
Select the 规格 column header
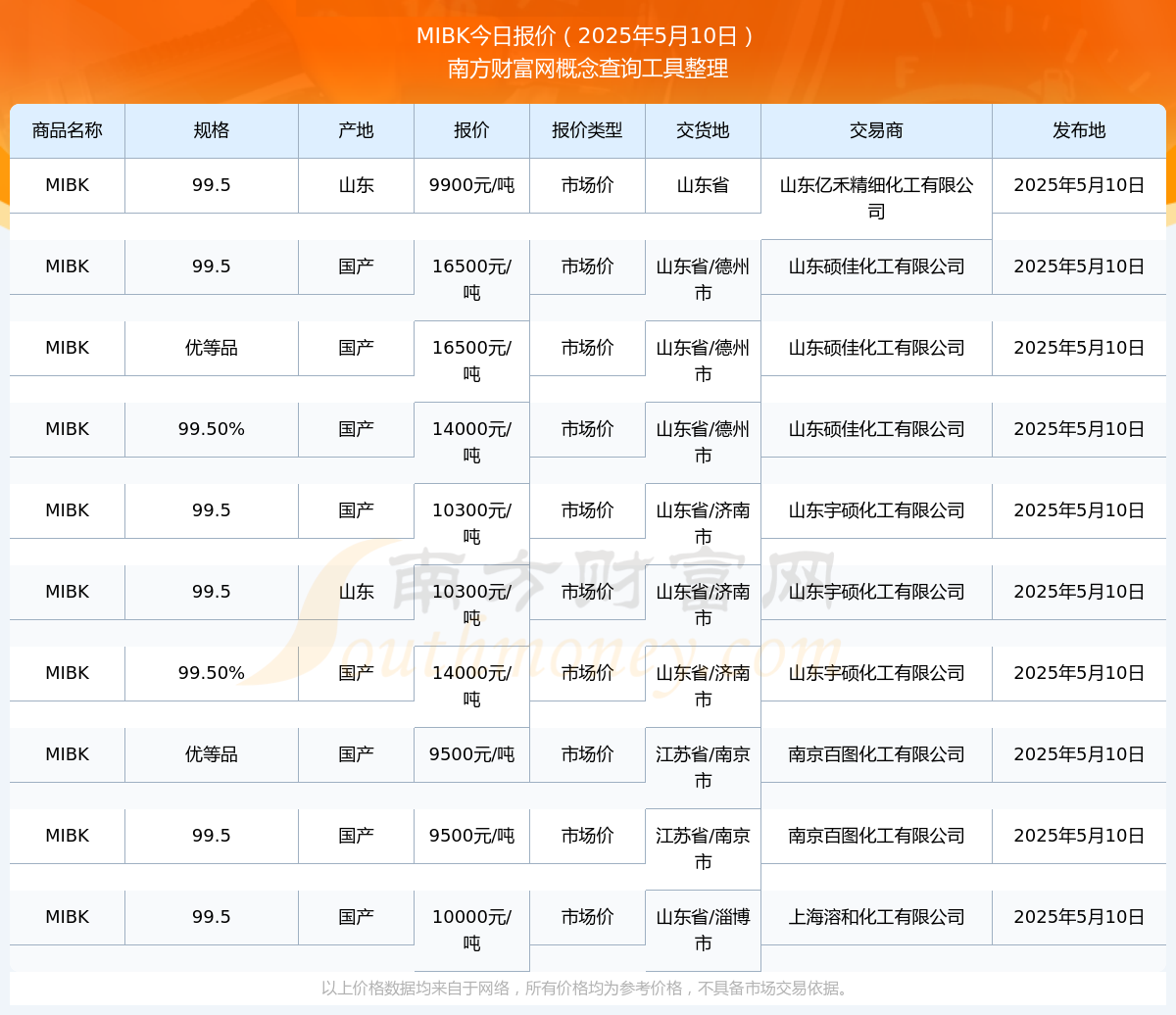(212, 130)
